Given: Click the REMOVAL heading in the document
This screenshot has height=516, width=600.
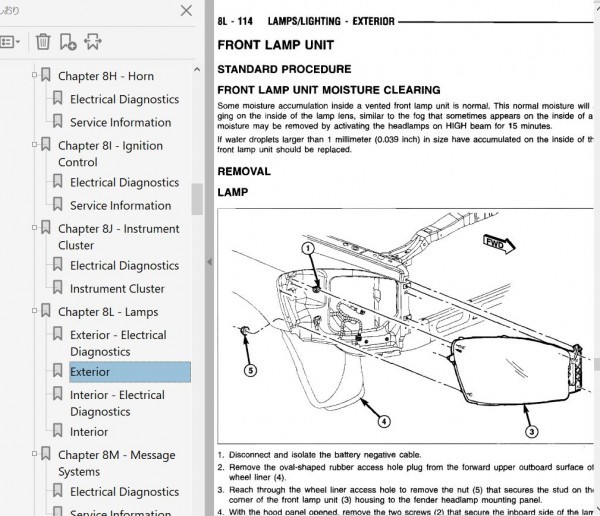Looking at the screenshot, I should pos(244,171).
